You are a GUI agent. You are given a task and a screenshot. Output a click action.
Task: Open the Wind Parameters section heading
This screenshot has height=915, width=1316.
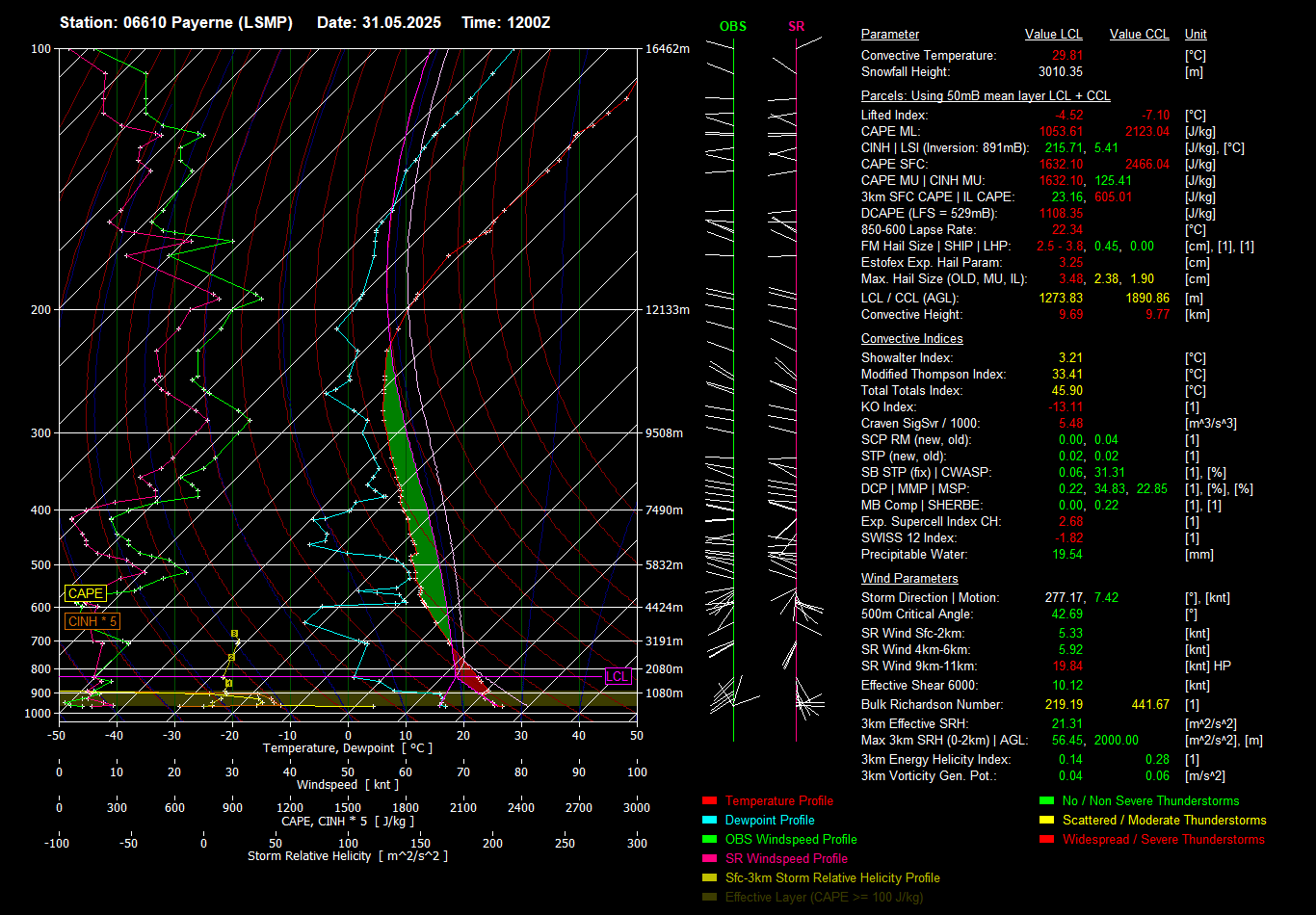(909, 579)
